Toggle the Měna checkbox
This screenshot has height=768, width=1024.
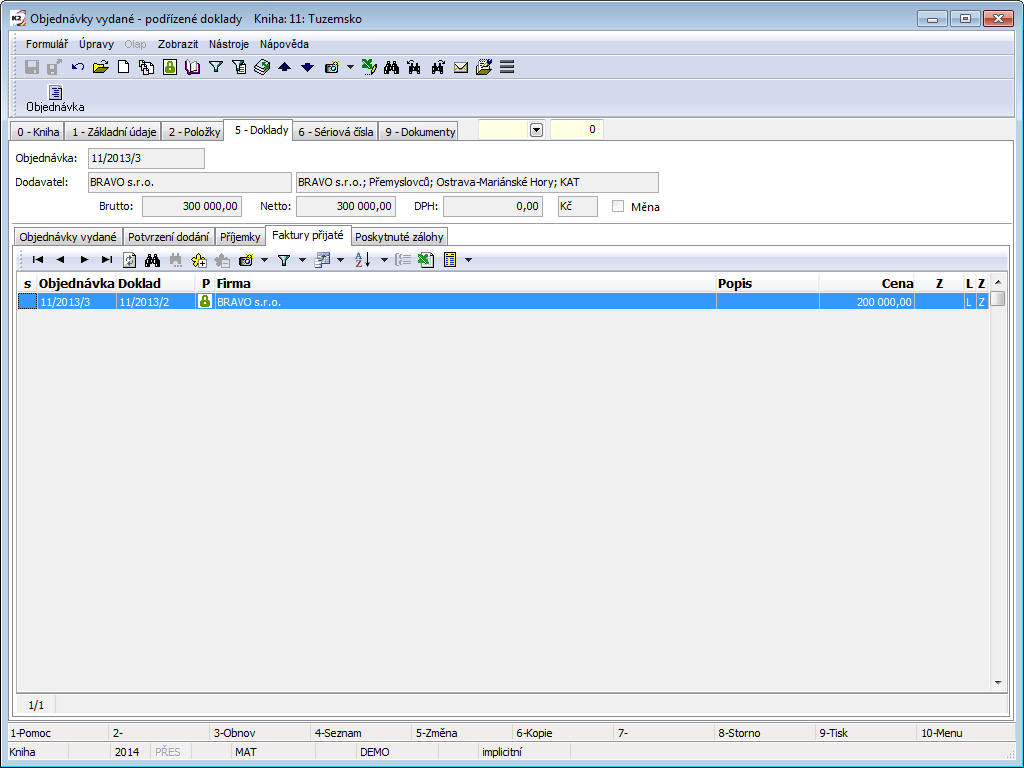tap(618, 206)
